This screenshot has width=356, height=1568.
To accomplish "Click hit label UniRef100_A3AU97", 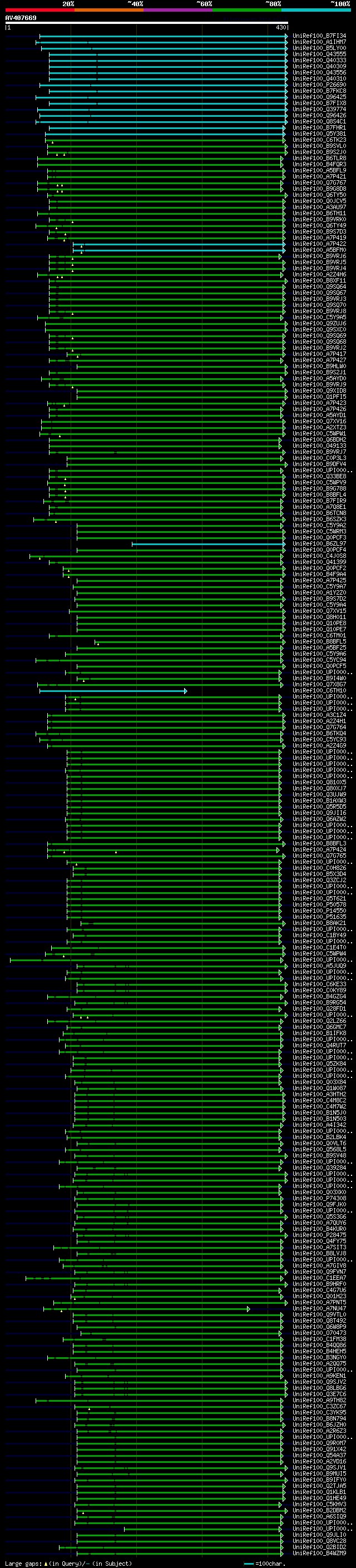I will click(x=319, y=207).
